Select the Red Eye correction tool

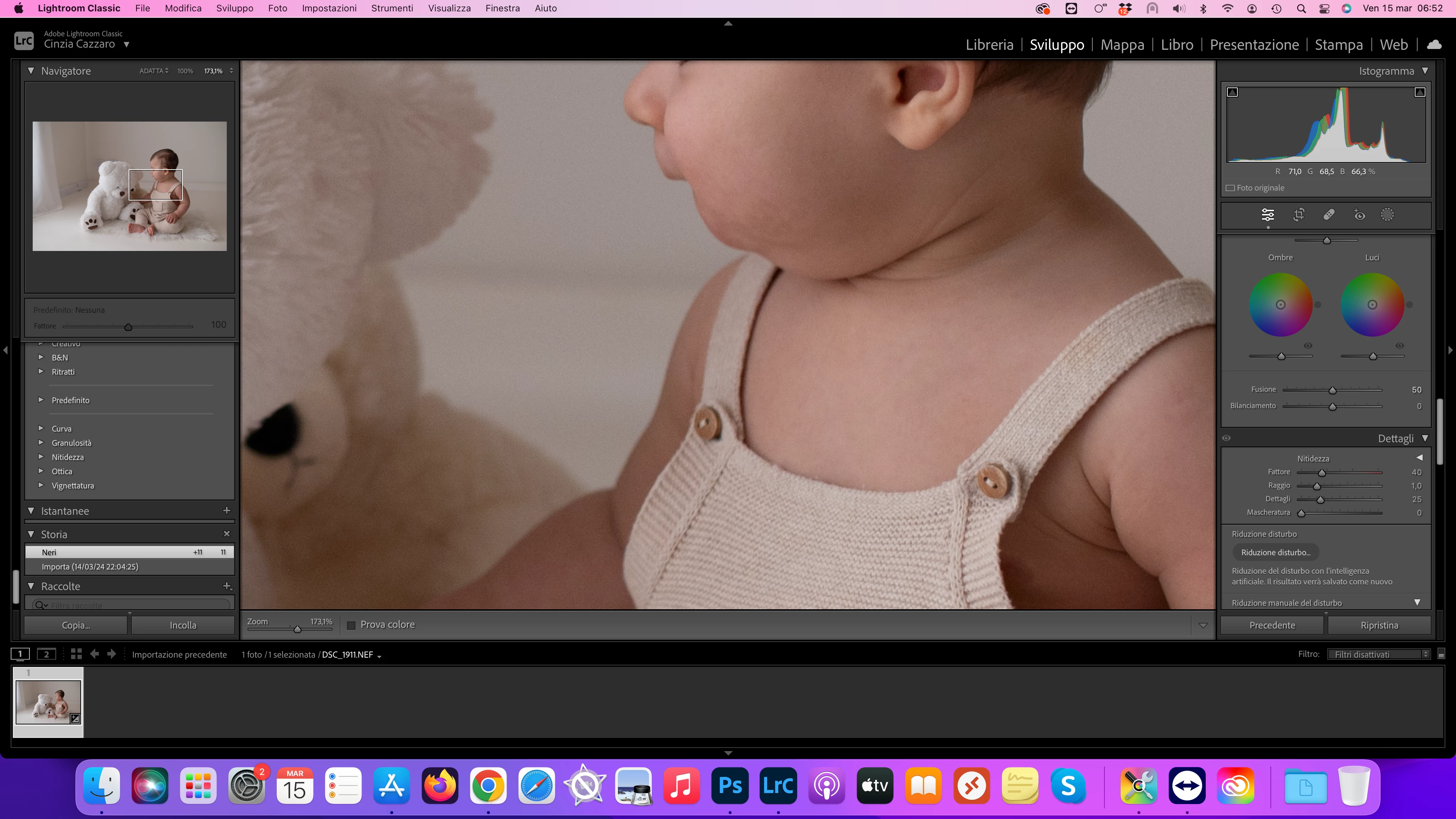coord(1359,215)
